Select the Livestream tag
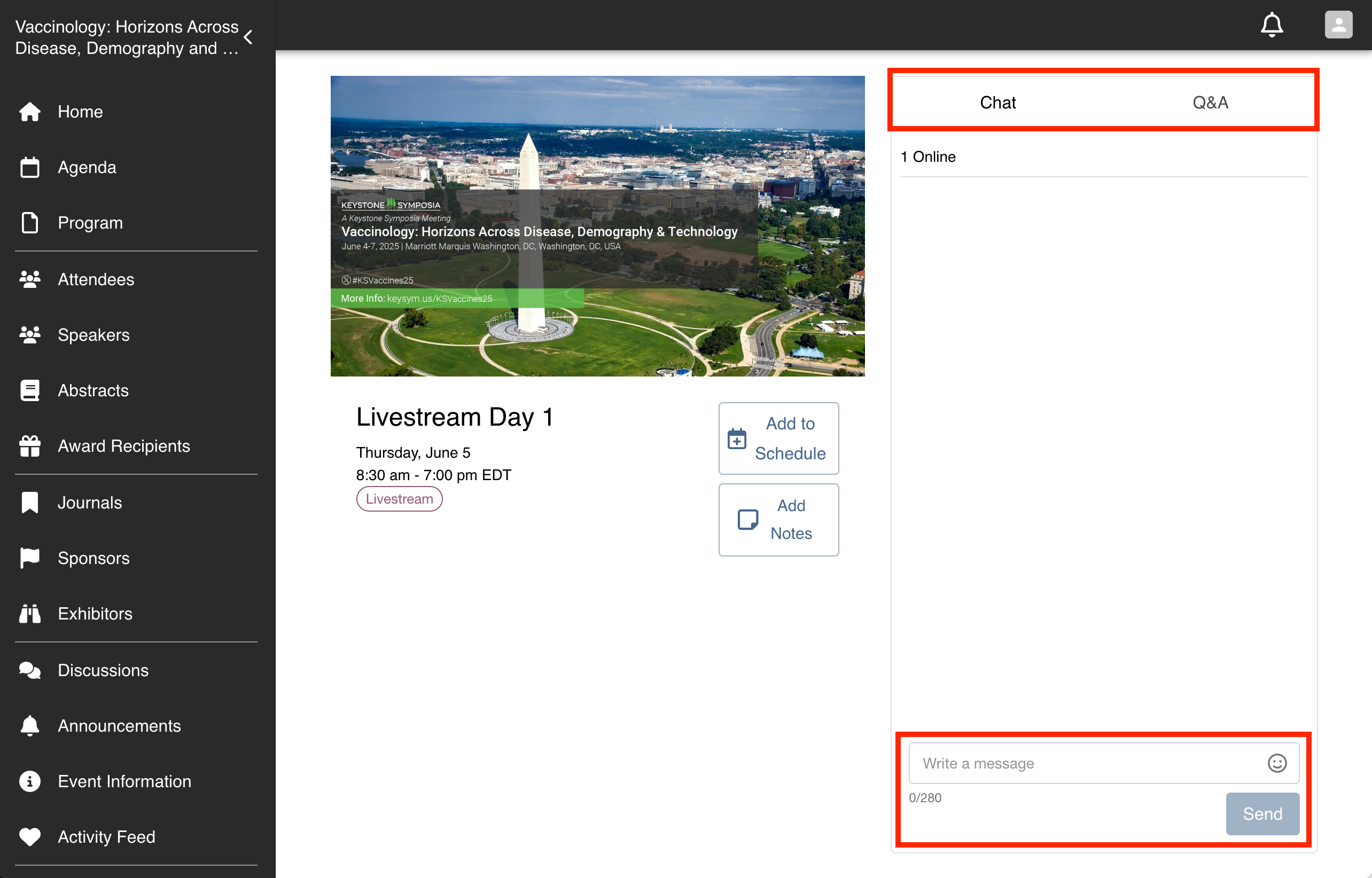The height and width of the screenshot is (878, 1372). [x=399, y=498]
